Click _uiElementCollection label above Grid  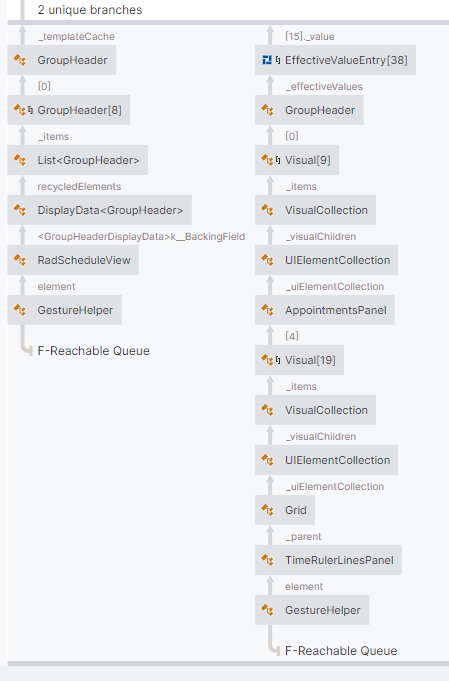pos(335,486)
